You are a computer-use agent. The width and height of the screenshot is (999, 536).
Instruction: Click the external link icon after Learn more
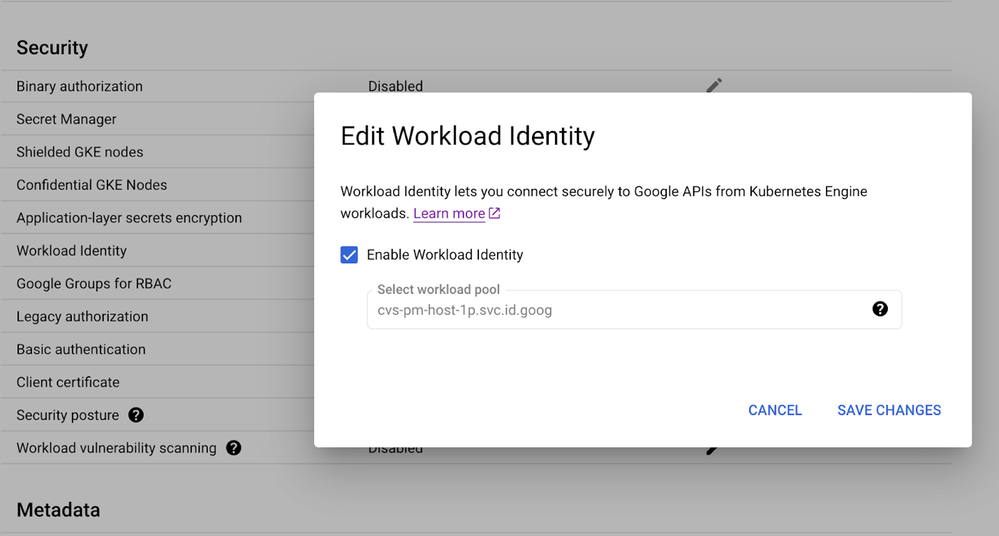click(x=494, y=213)
